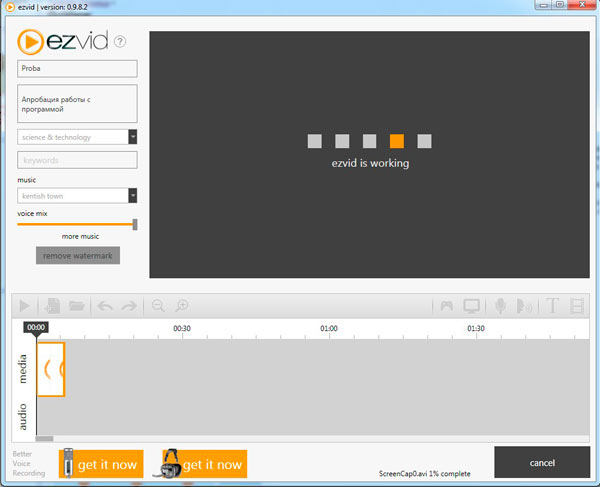Click the redo arrow icon
Image resolution: width=600 pixels, height=487 pixels.
pyautogui.click(x=128, y=306)
